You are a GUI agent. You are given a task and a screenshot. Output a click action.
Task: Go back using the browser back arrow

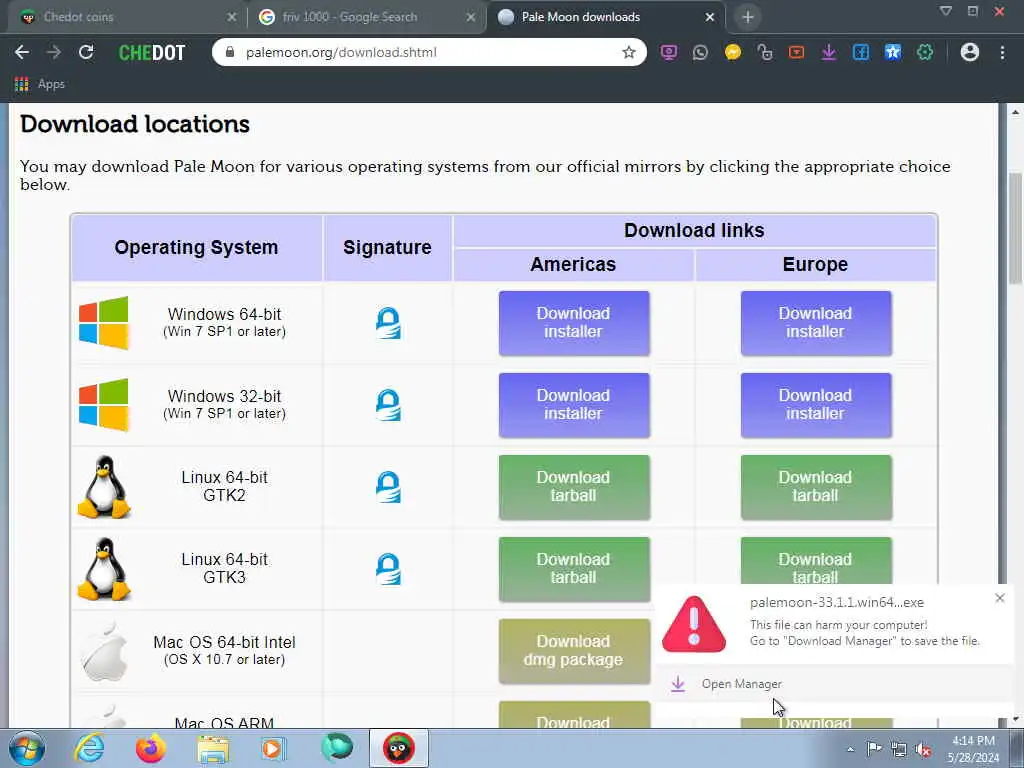22,52
